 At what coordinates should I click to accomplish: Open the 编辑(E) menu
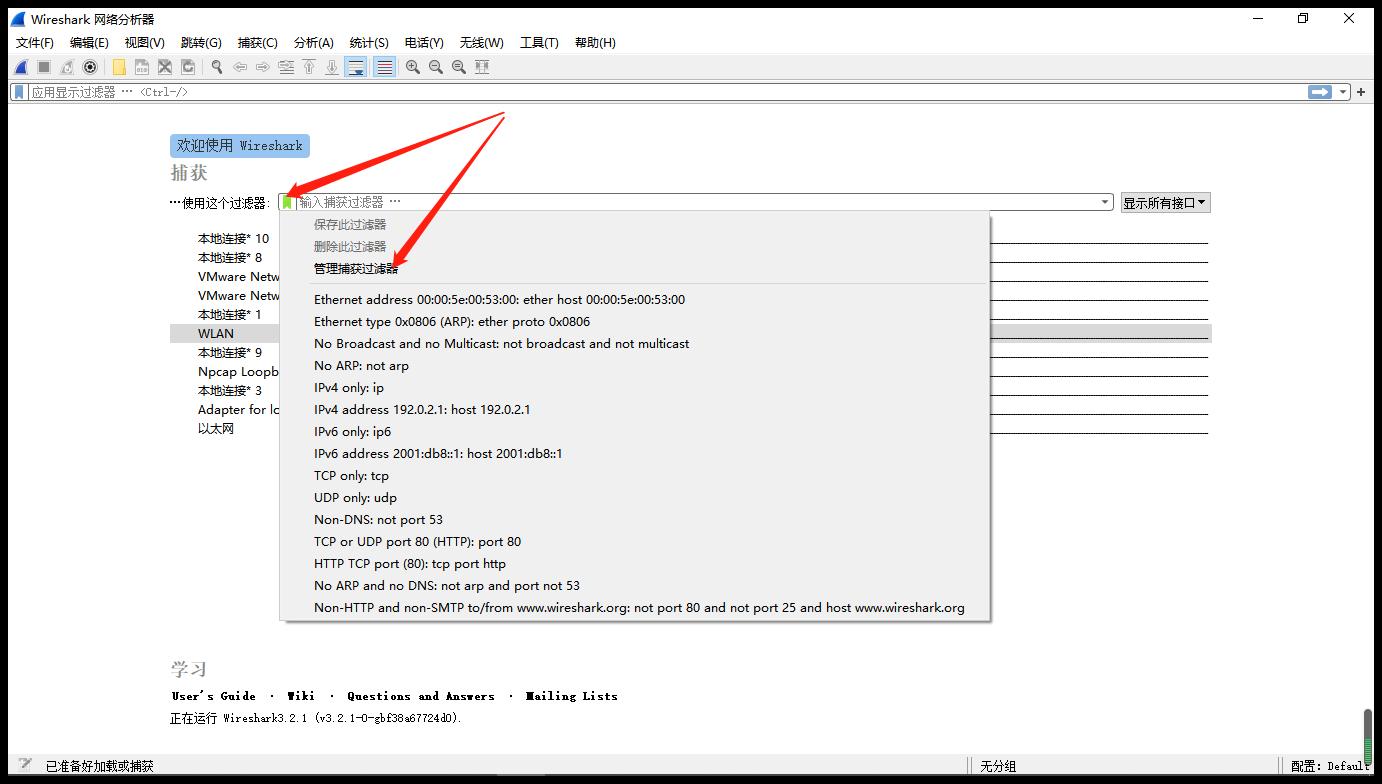pyautogui.click(x=89, y=43)
